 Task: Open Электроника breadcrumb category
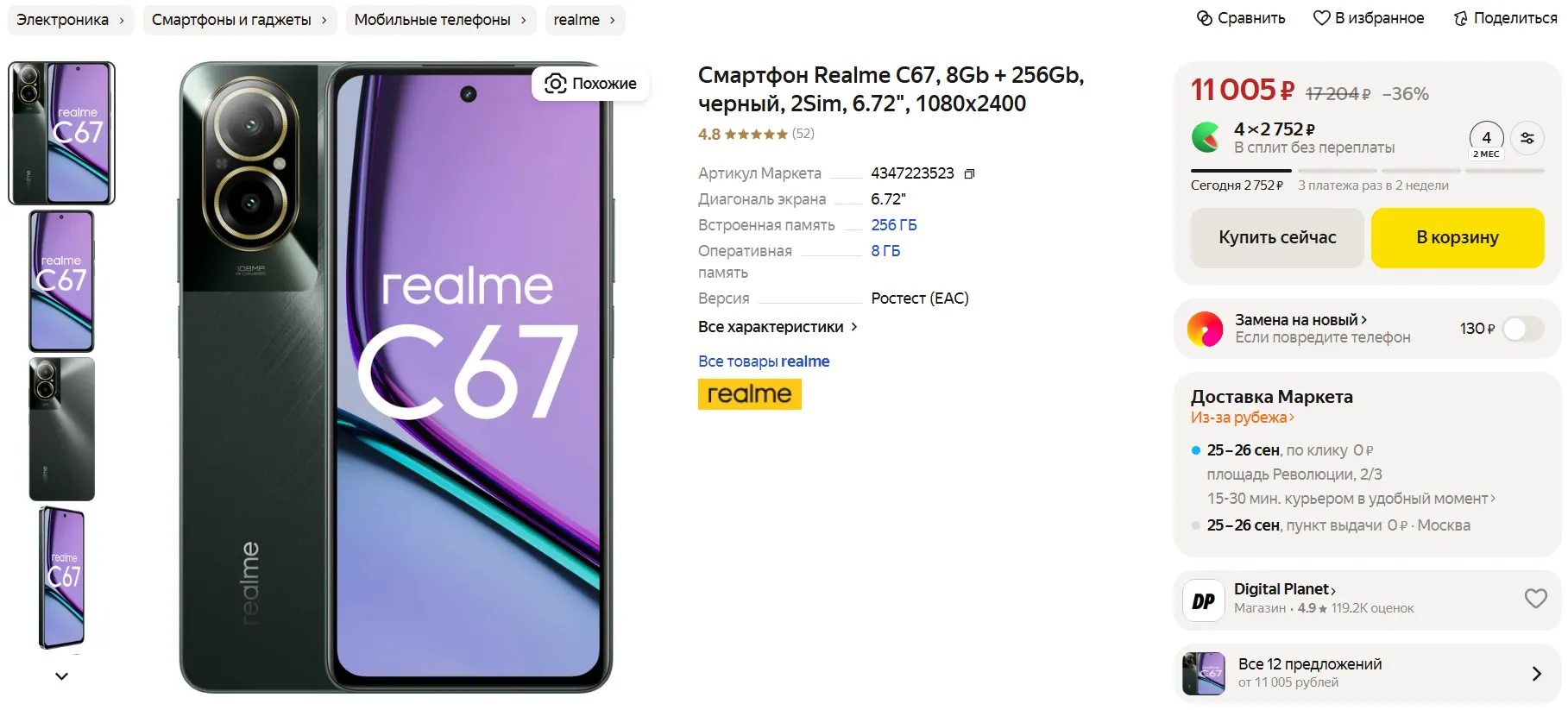coord(71,20)
